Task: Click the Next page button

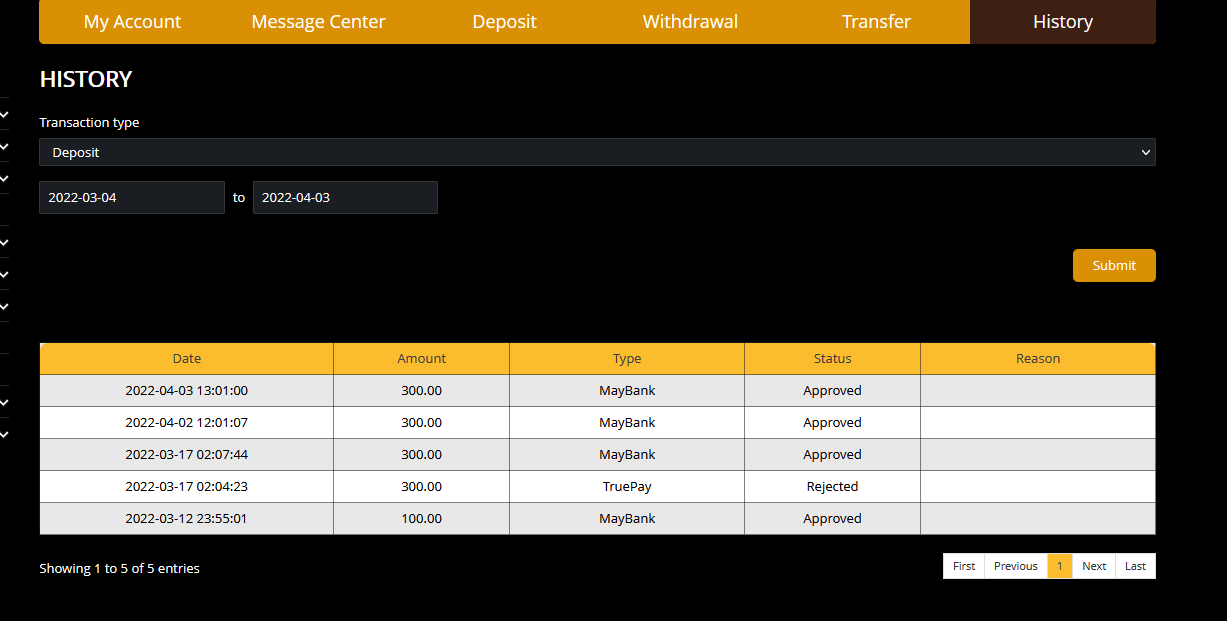Action: point(1094,566)
